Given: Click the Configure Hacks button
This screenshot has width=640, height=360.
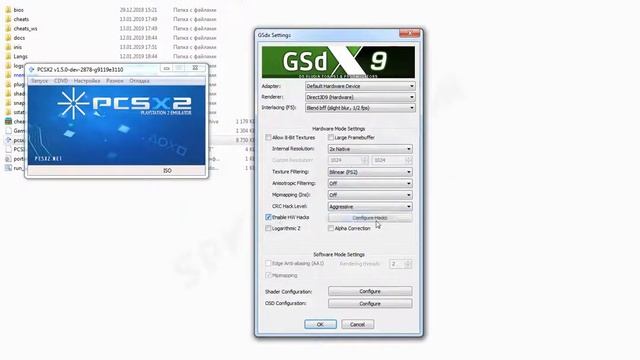Looking at the screenshot, I should 370,218.
